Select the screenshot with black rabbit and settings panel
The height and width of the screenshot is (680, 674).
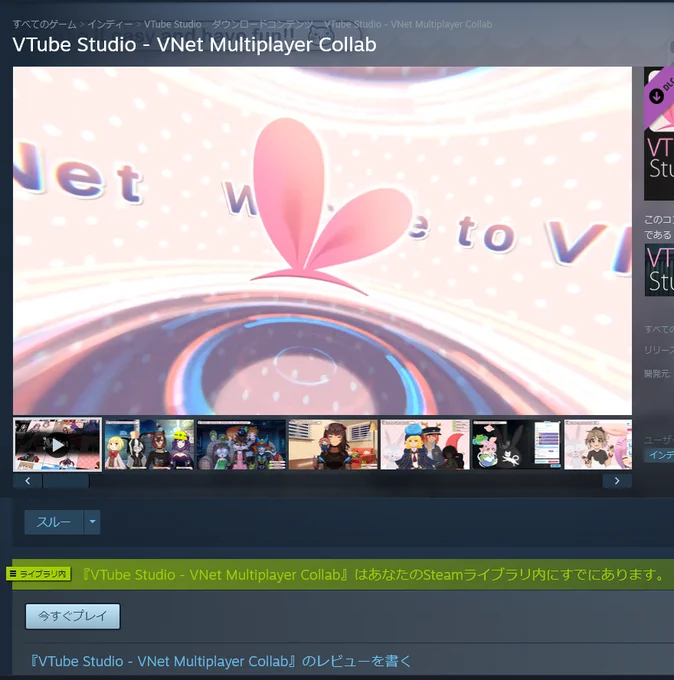(x=517, y=445)
